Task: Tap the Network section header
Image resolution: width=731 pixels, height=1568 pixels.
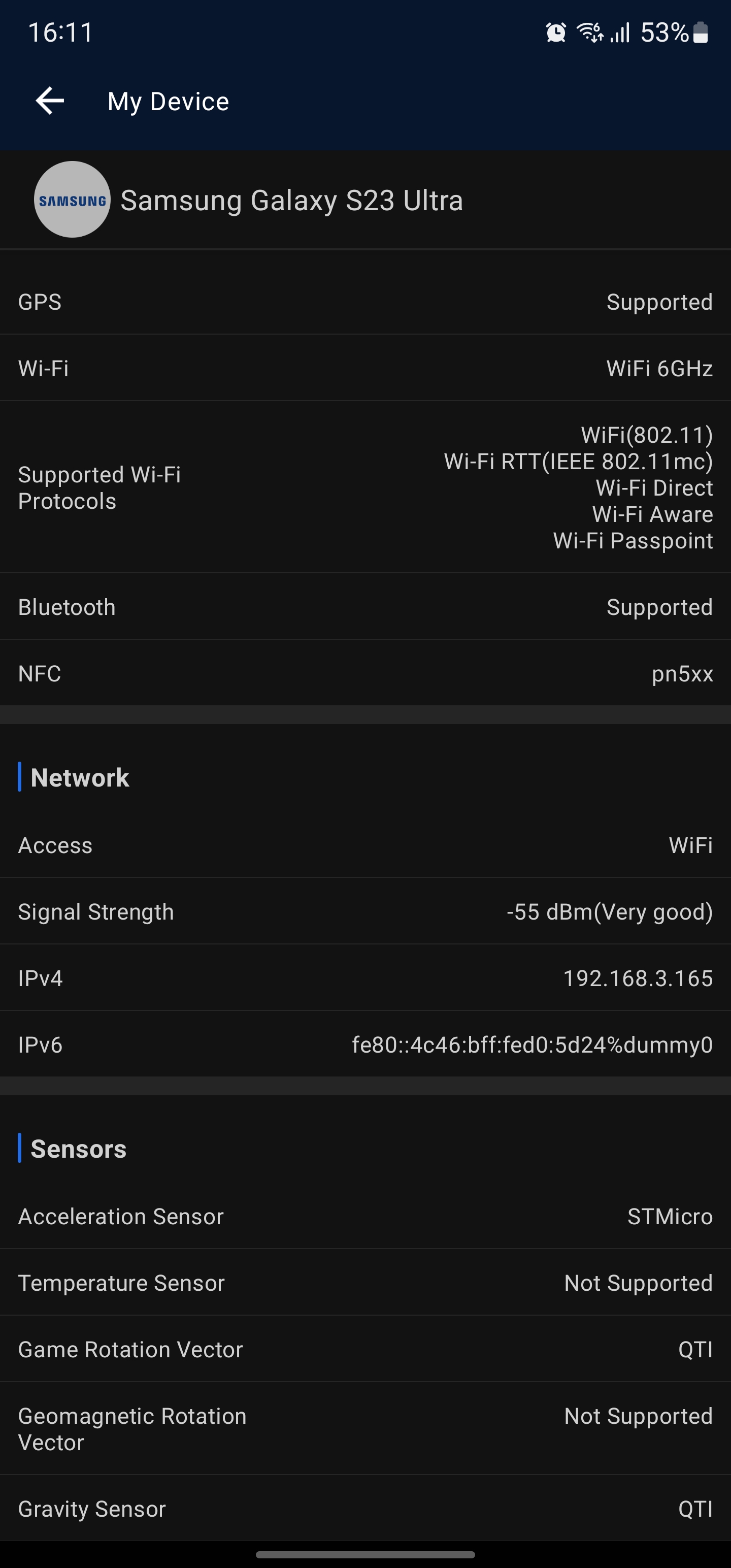Action: 80,778
